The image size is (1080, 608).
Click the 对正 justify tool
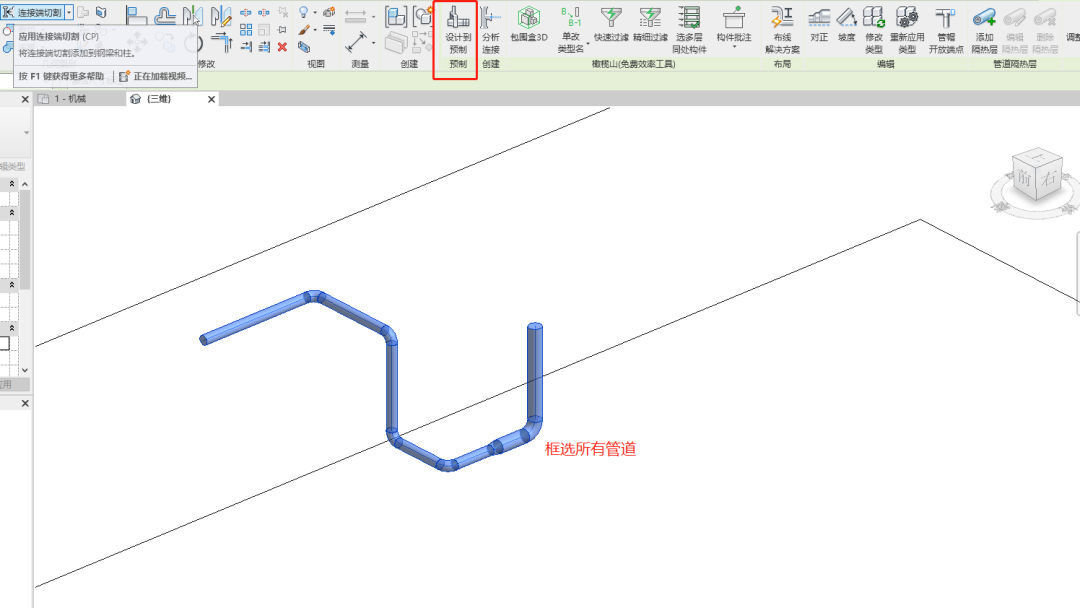tap(819, 24)
